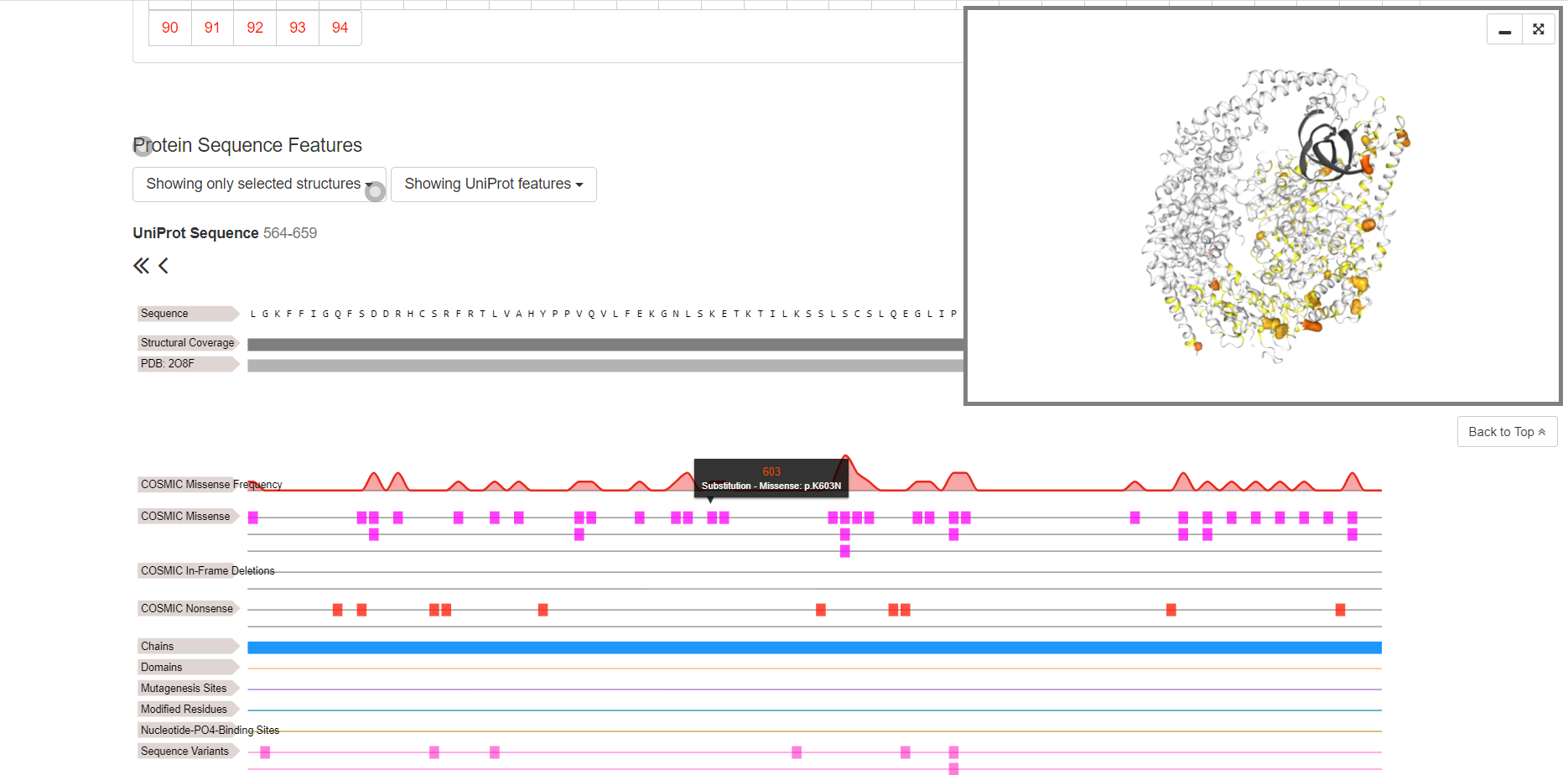Go to page 90
Image resolution: width=1568 pixels, height=775 pixels.
170,28
